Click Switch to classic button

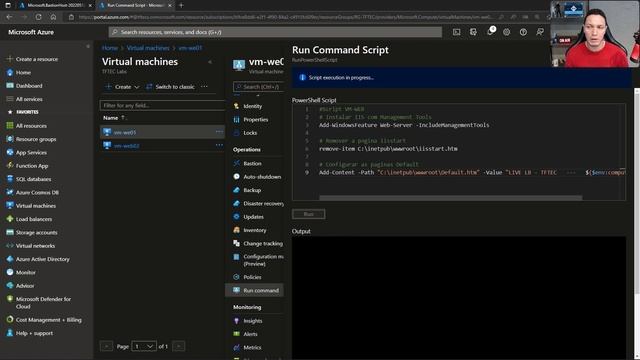pos(170,87)
